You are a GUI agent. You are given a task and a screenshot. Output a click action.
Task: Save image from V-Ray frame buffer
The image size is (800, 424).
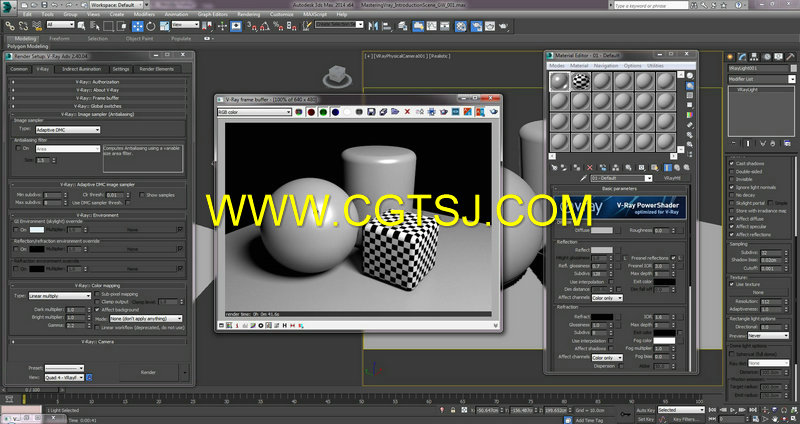coord(371,112)
